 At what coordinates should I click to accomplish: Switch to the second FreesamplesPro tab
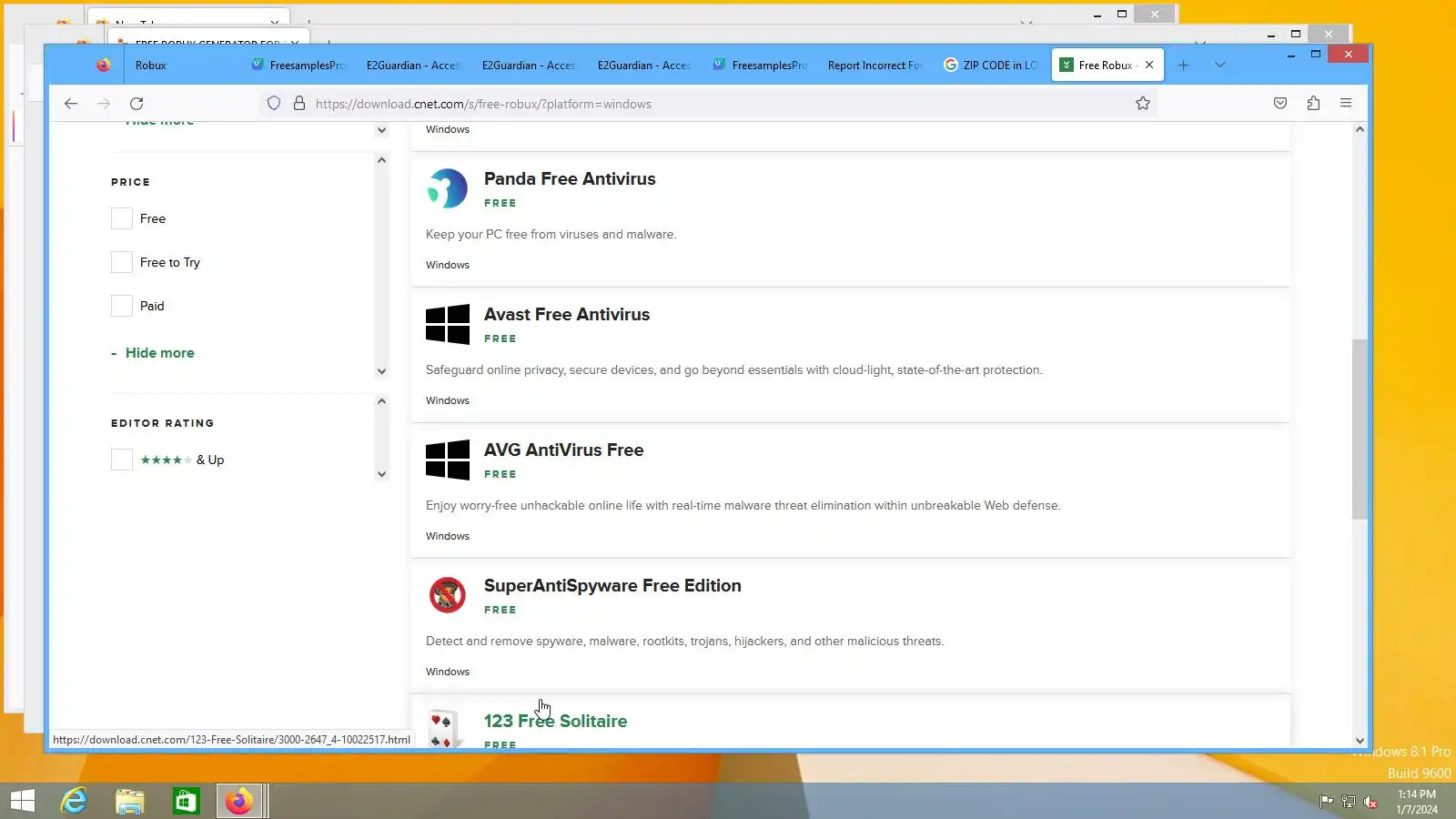(x=761, y=66)
